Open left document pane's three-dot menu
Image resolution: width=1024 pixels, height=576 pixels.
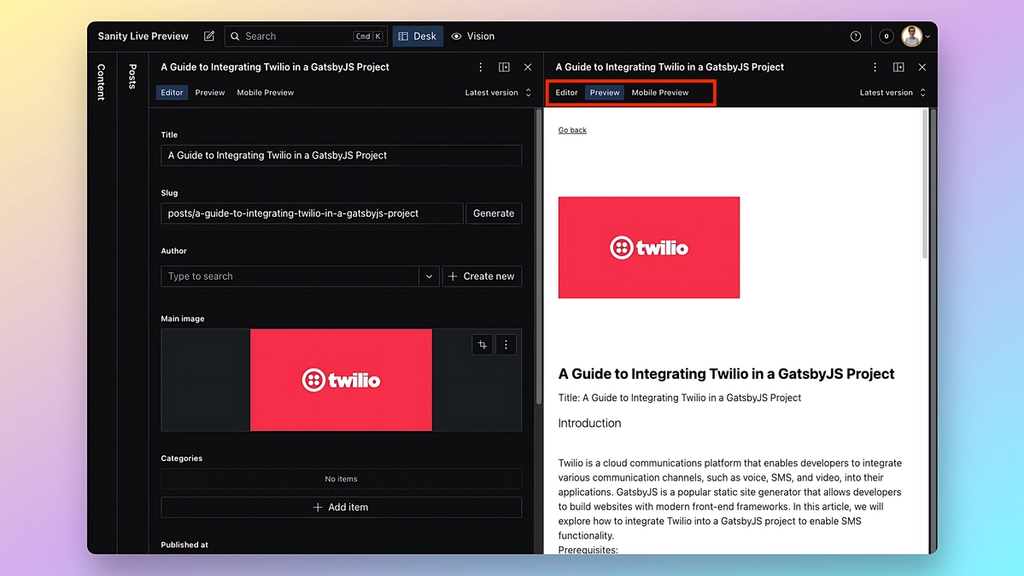(481, 67)
